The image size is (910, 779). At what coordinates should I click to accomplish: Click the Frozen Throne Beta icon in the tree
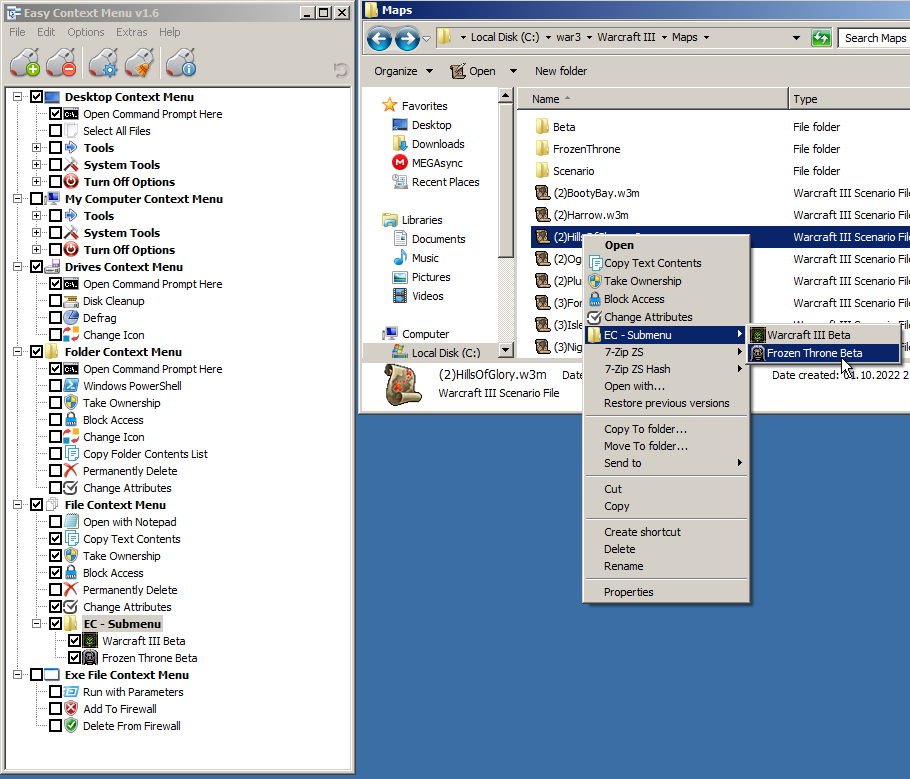pos(90,658)
